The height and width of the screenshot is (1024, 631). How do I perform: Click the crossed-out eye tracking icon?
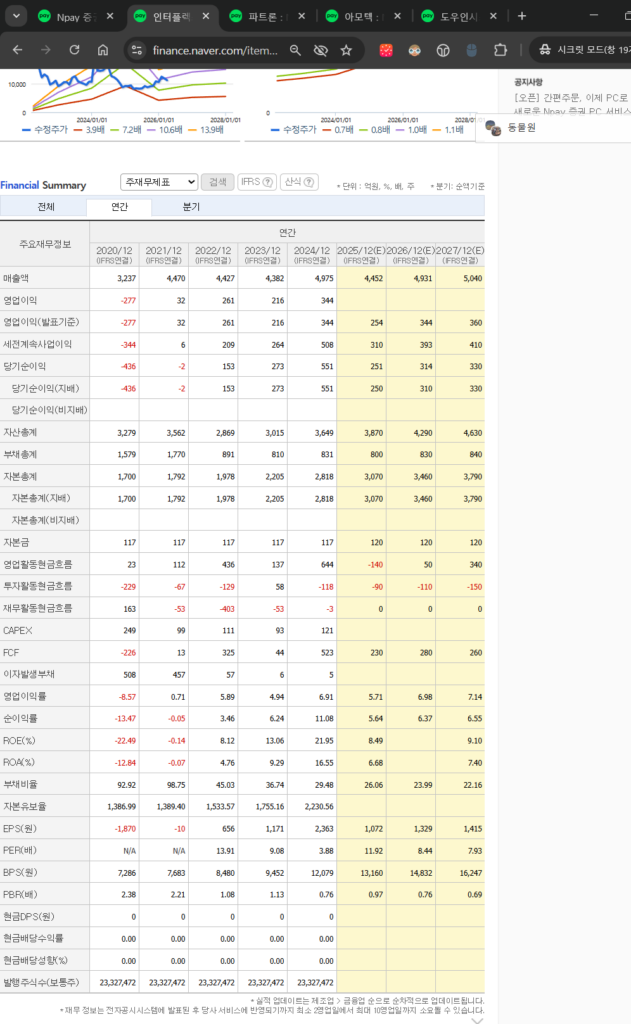click(320, 50)
